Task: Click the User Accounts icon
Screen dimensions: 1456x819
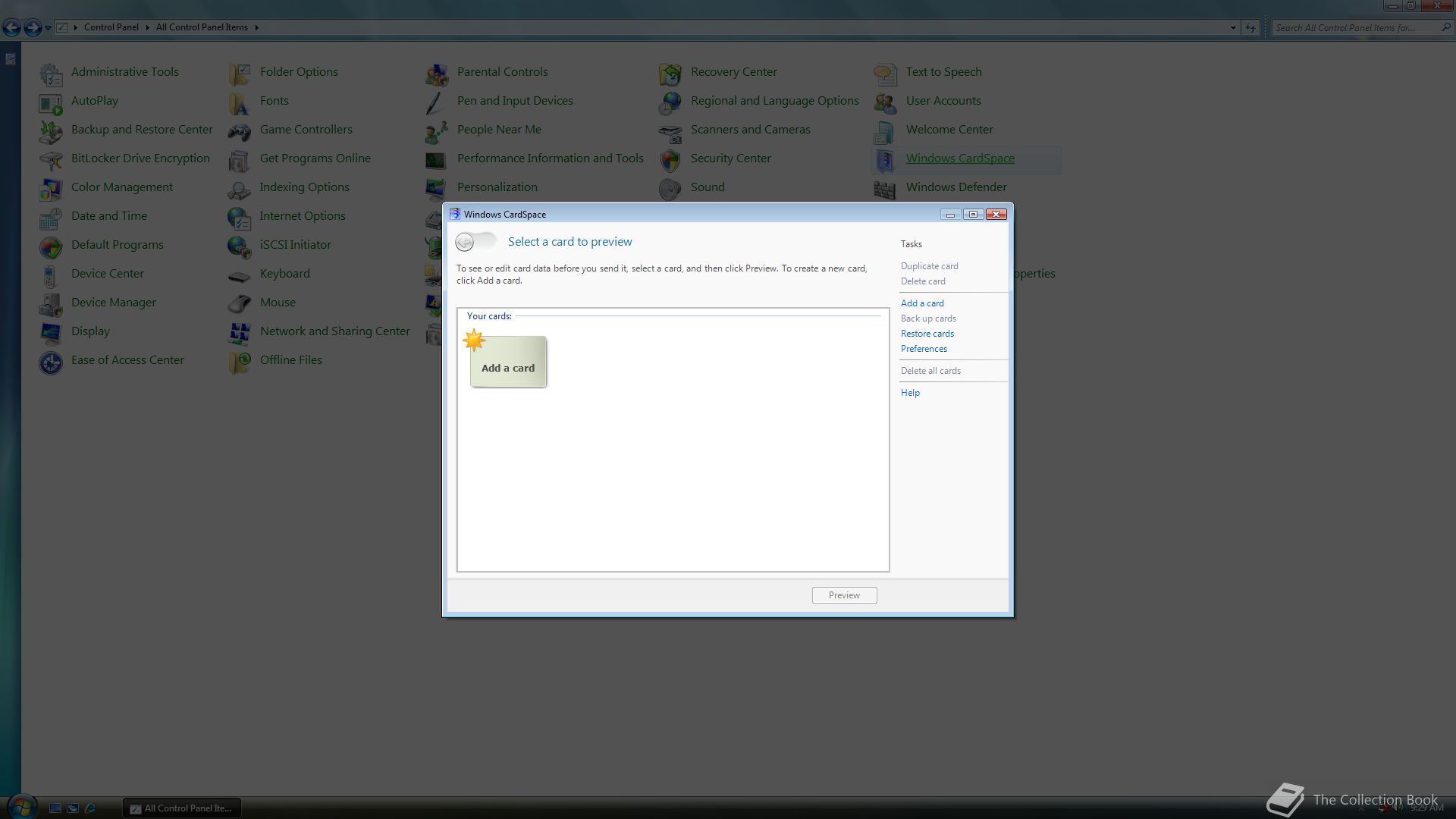Action: click(886, 102)
